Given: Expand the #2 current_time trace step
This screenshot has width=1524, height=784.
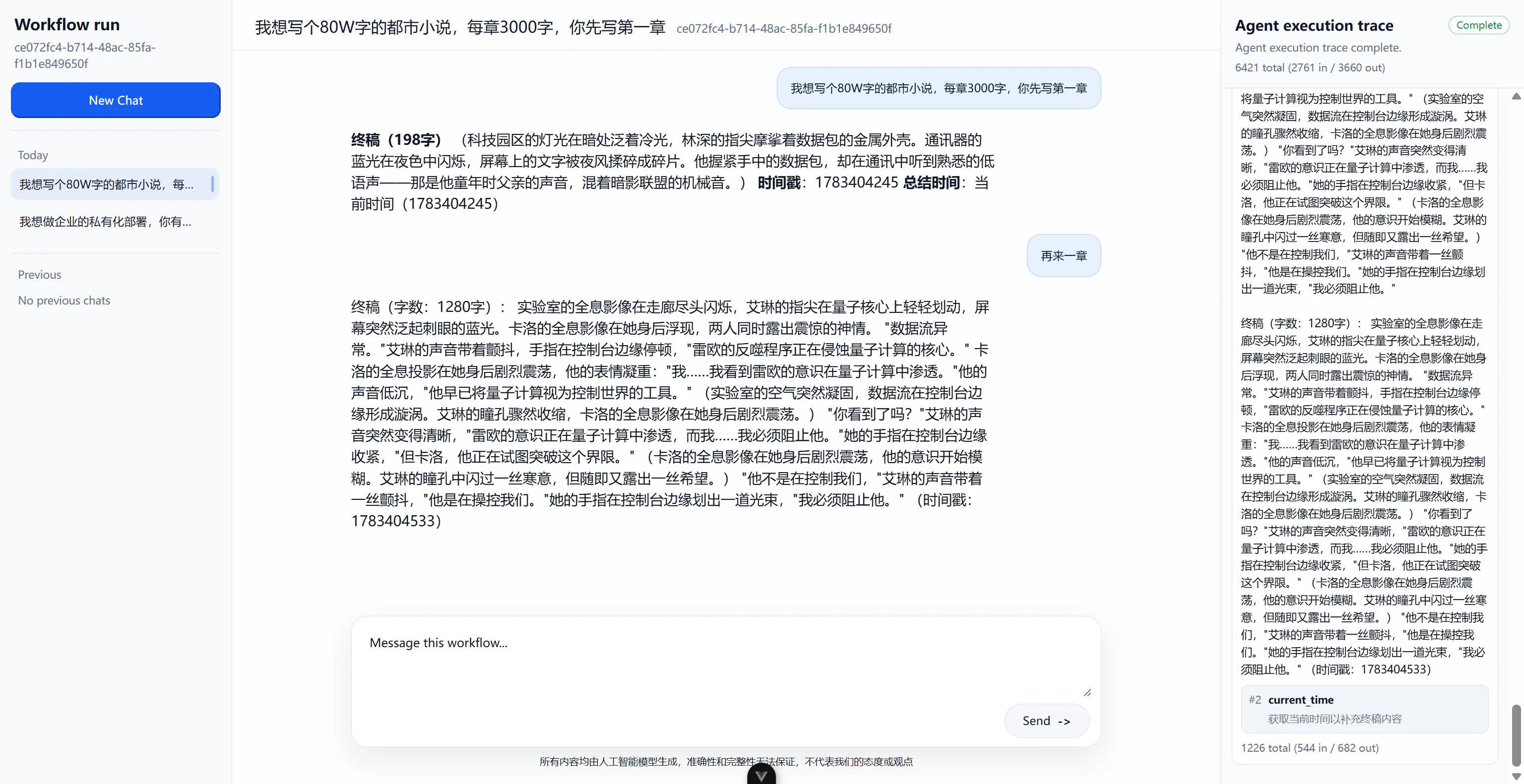Looking at the screenshot, I should pyautogui.click(x=1364, y=709).
